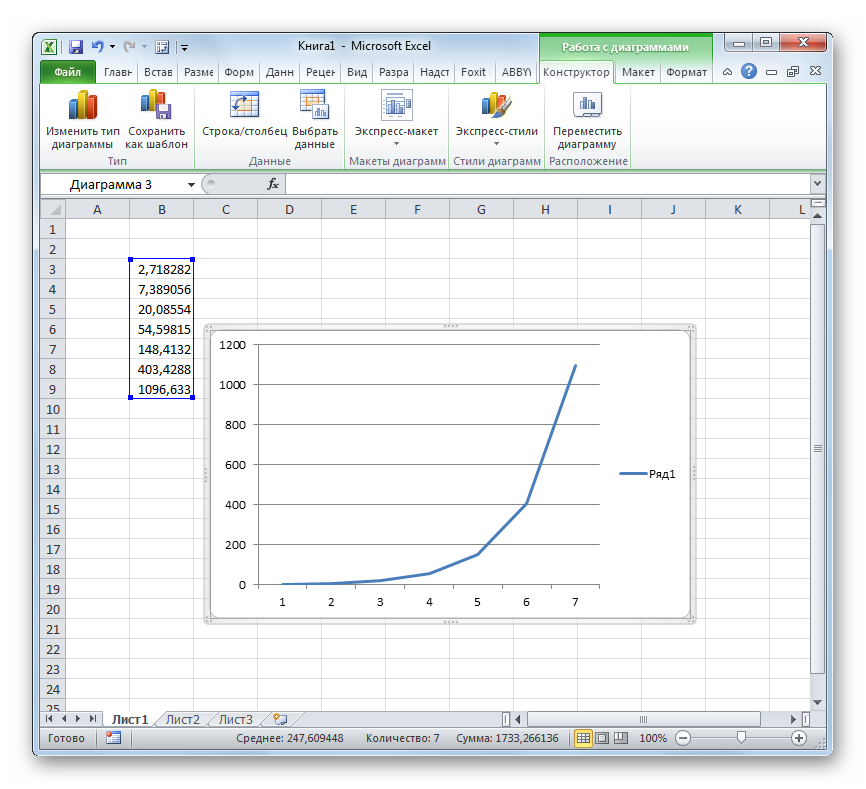Switch to Page Break Preview view
This screenshot has height=789, width=866.
620,738
